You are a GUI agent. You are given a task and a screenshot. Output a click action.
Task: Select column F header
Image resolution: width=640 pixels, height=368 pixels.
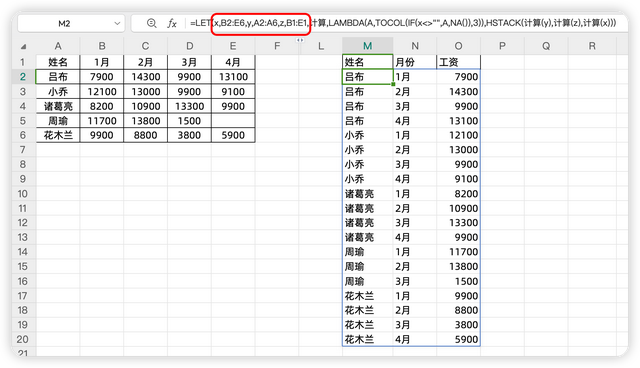coord(277,46)
